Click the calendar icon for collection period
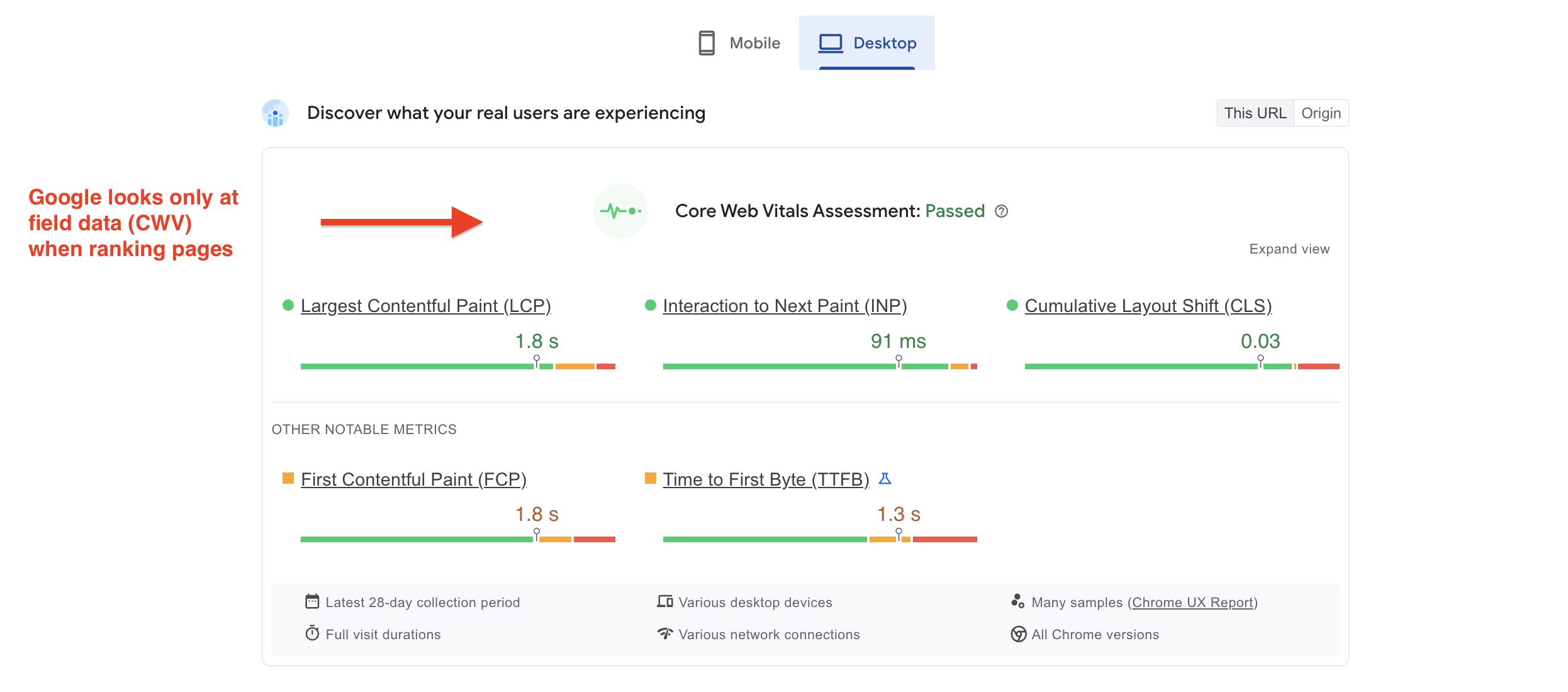 pyautogui.click(x=312, y=601)
